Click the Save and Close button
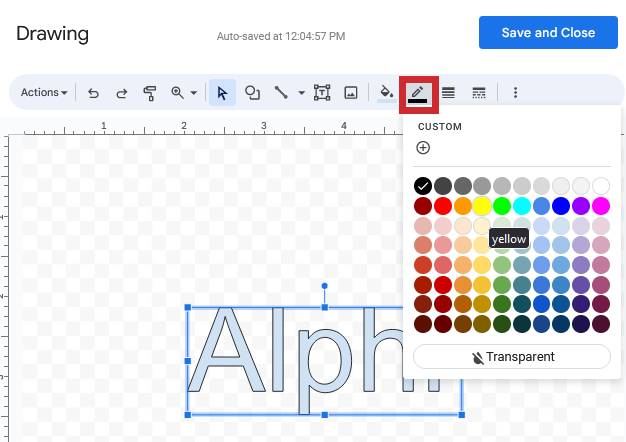This screenshot has width=626, height=442. point(548,32)
